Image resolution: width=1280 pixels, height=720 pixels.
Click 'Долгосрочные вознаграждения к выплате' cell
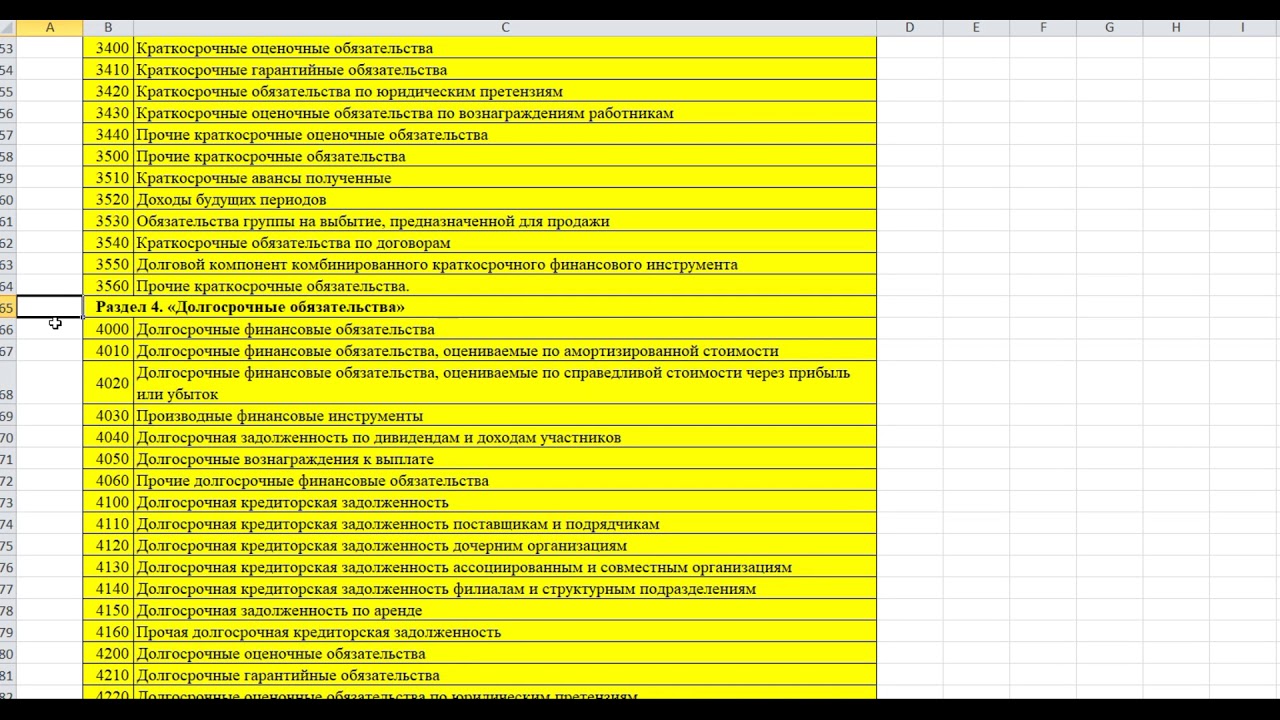click(505, 459)
